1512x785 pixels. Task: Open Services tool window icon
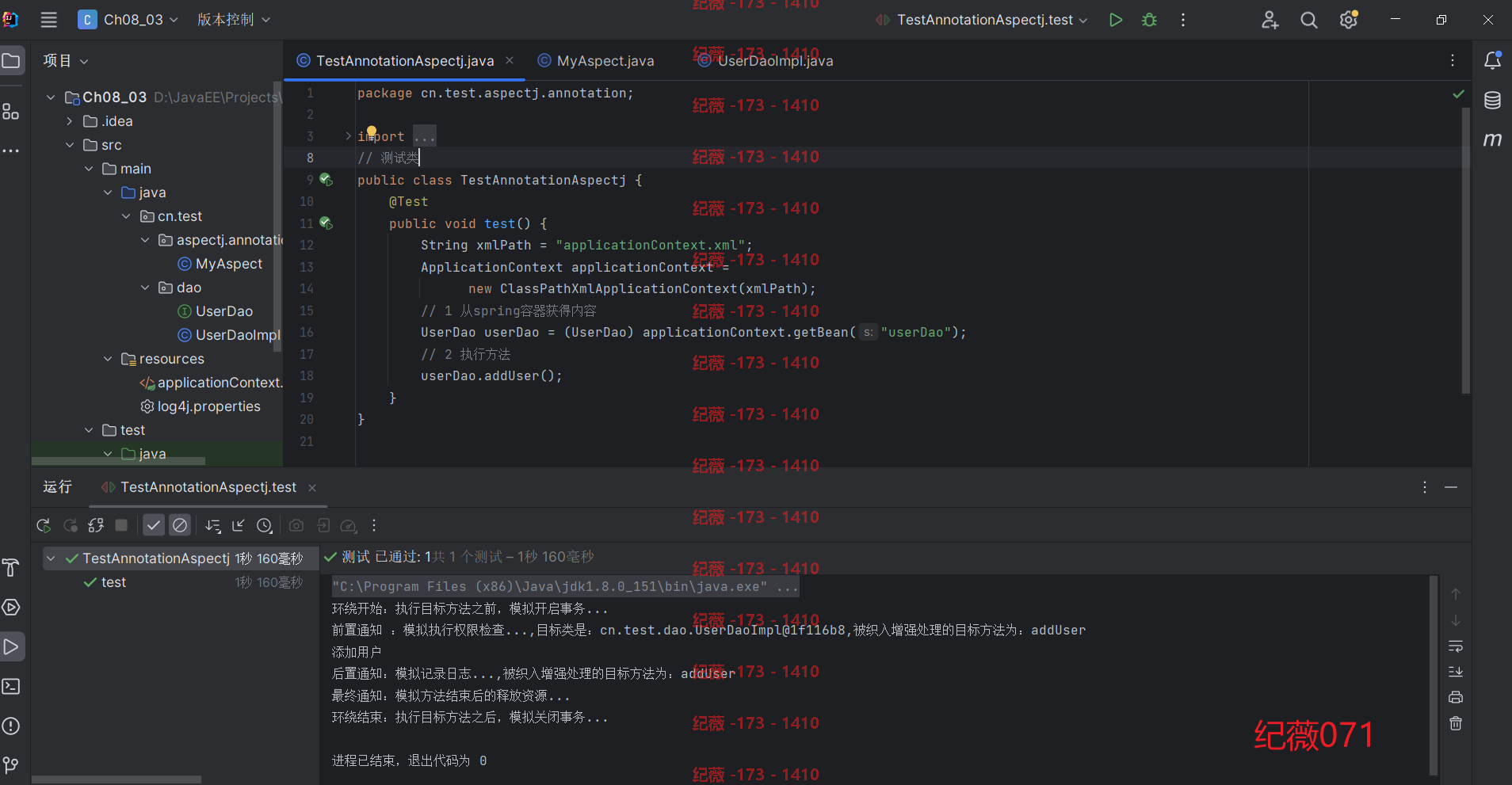(x=11, y=607)
